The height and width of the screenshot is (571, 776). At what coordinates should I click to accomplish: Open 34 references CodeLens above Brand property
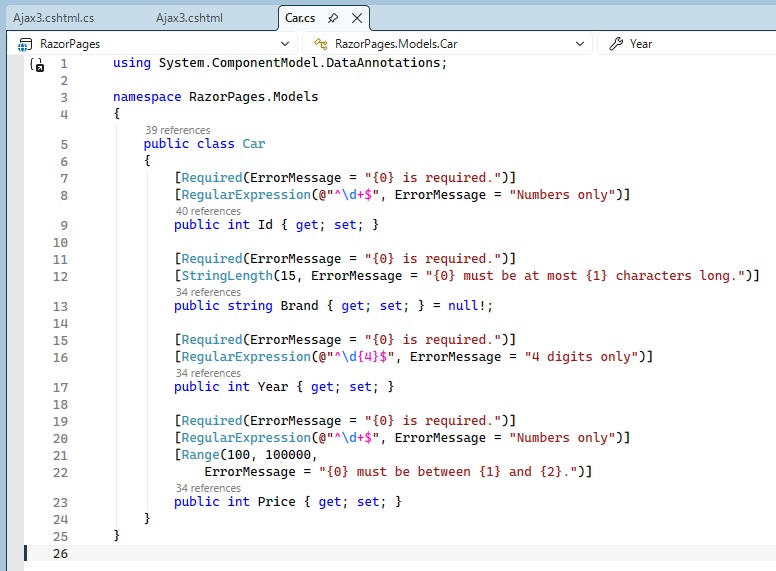coord(208,292)
